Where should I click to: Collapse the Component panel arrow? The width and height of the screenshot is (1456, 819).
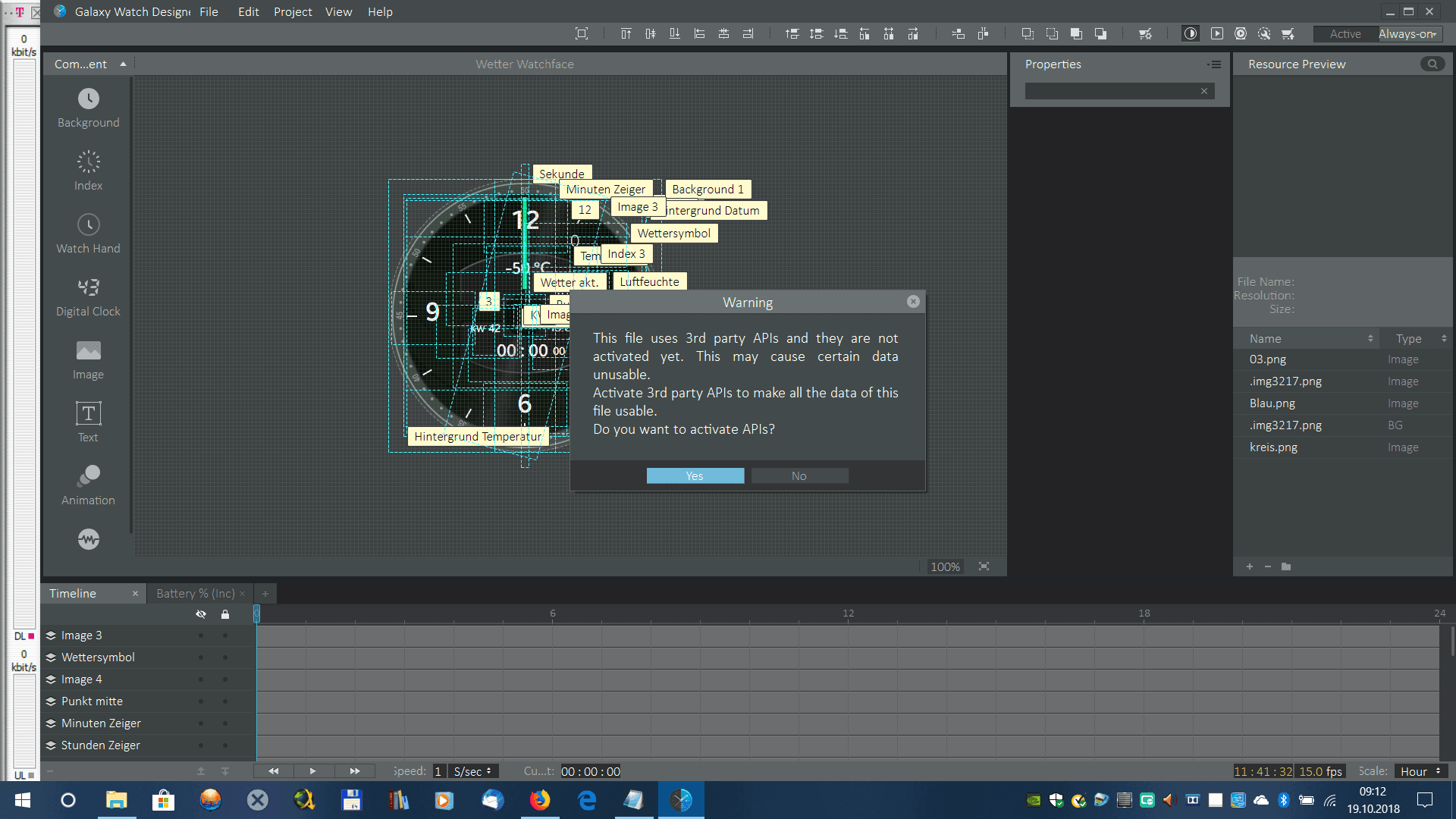click(123, 64)
